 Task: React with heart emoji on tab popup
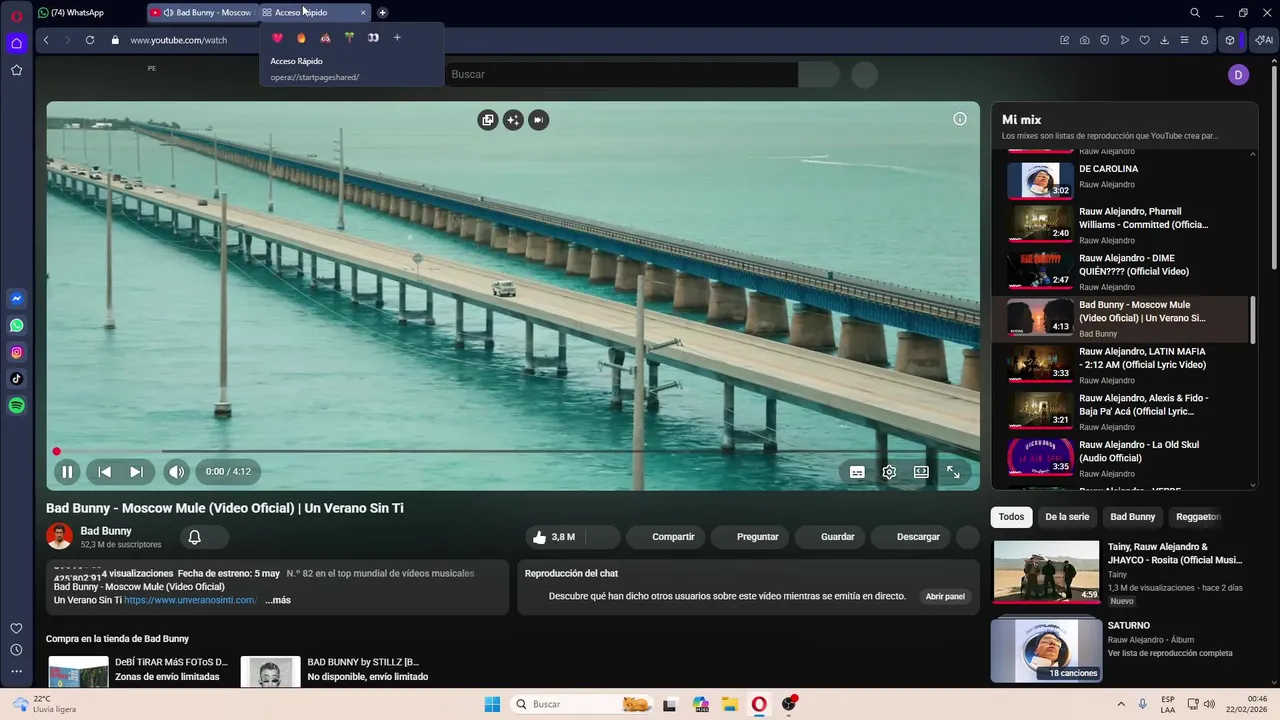[277, 38]
